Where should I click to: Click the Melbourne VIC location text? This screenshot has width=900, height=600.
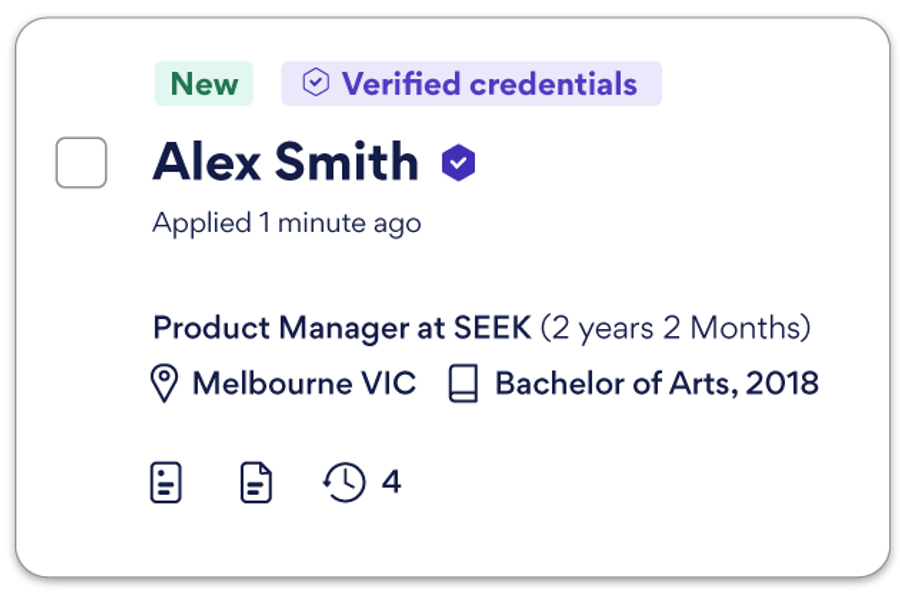pyautogui.click(x=304, y=384)
